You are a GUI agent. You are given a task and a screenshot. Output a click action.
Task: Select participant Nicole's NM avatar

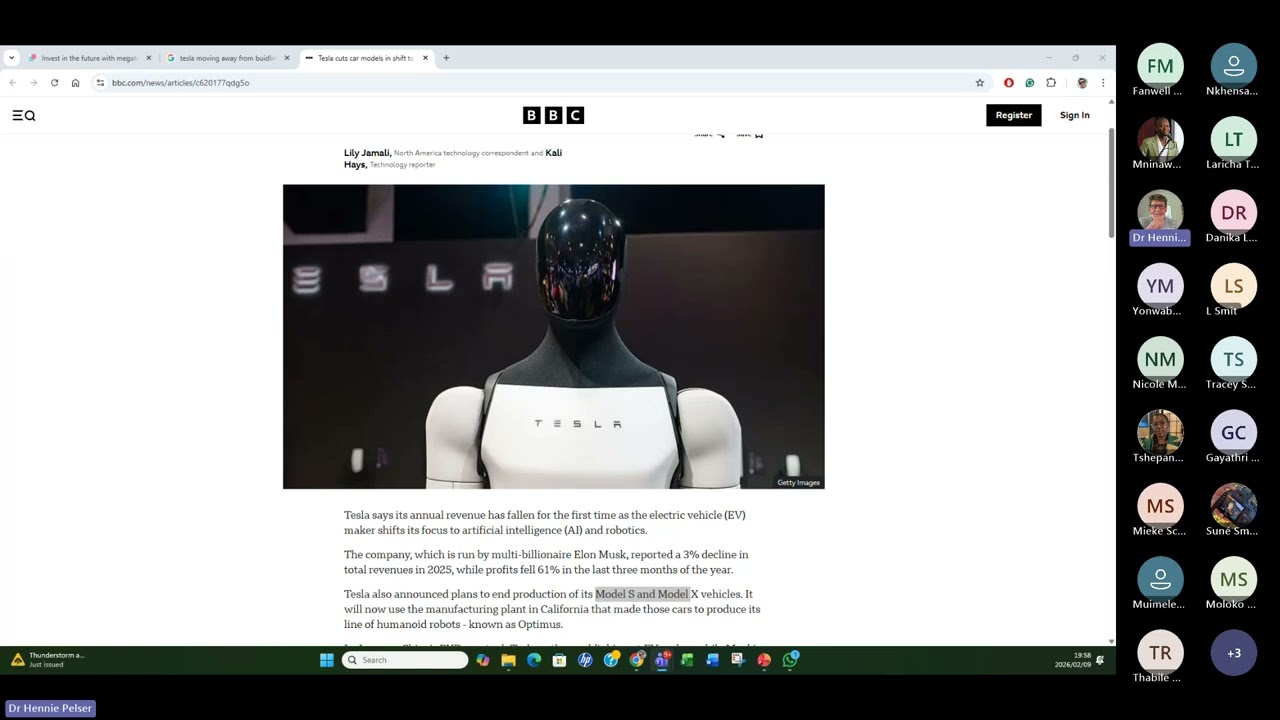click(x=1160, y=359)
